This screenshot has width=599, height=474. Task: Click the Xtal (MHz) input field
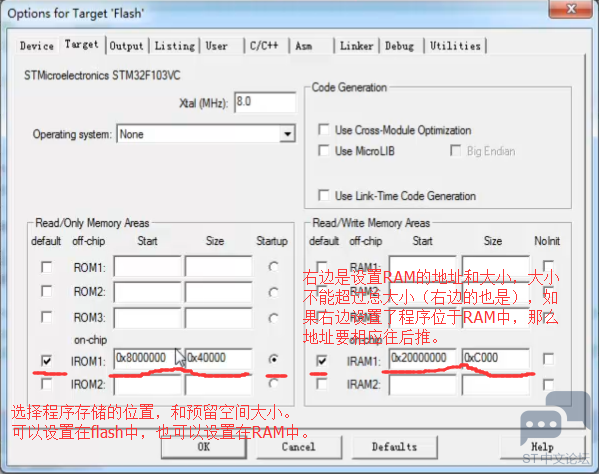pos(265,102)
